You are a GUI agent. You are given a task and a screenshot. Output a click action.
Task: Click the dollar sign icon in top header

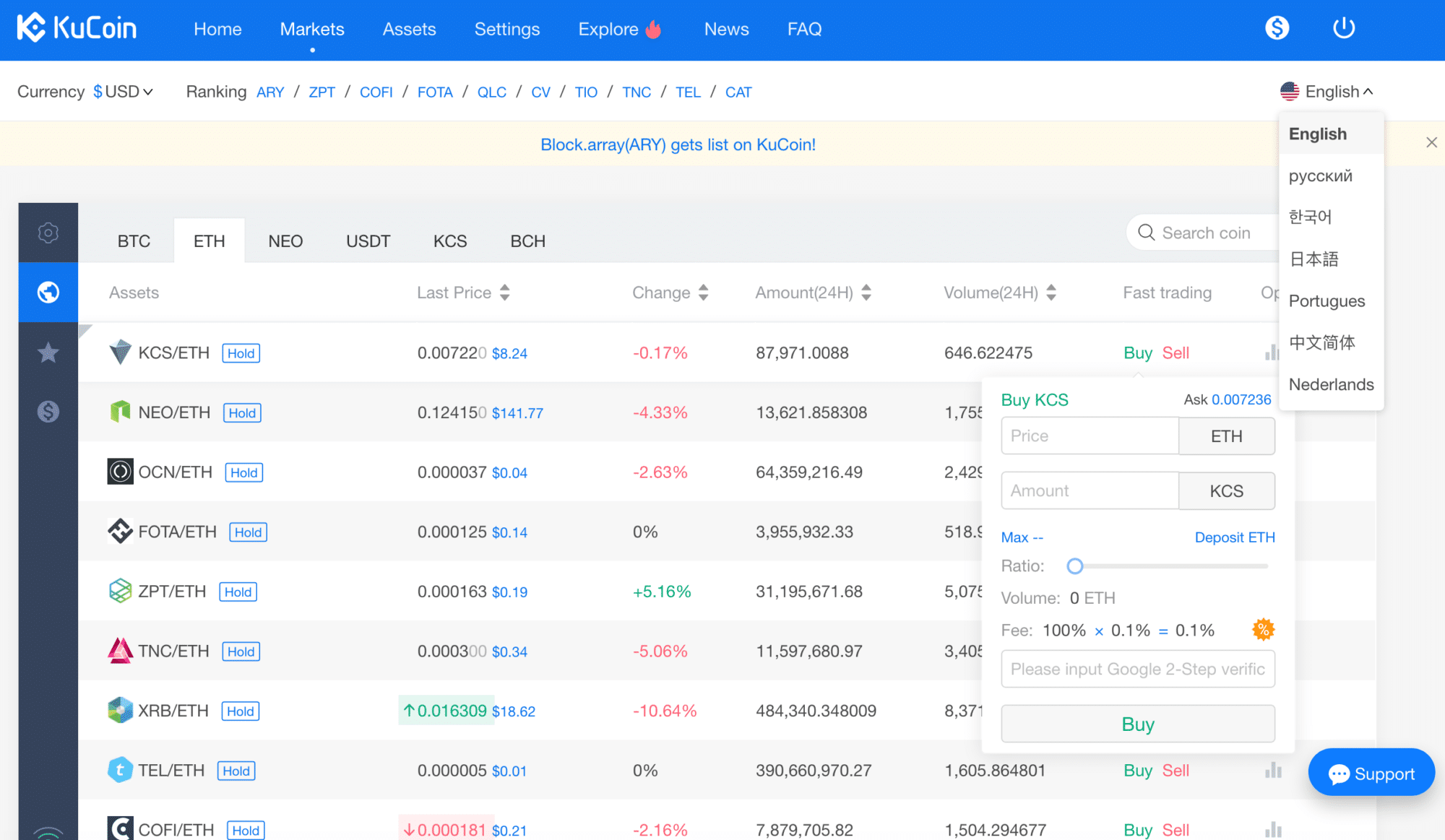tap(1277, 29)
